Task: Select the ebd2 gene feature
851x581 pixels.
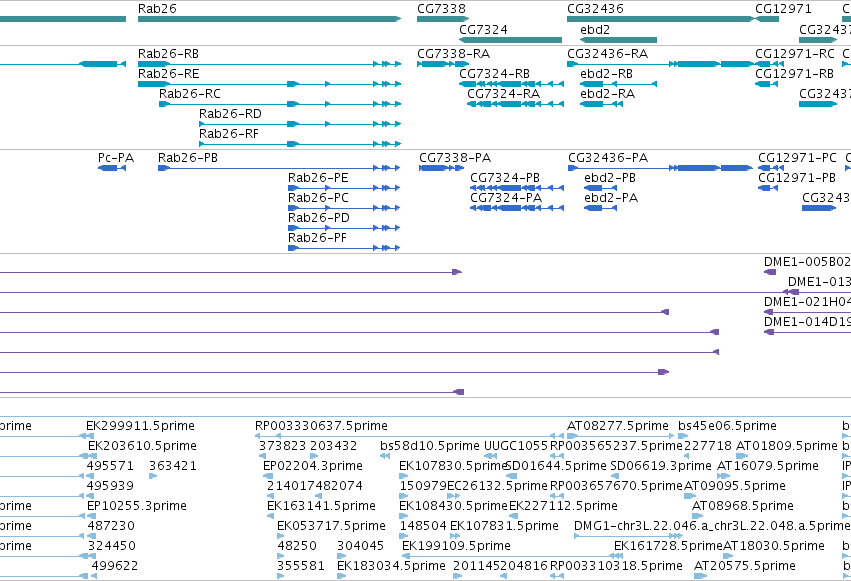Action: click(618, 40)
